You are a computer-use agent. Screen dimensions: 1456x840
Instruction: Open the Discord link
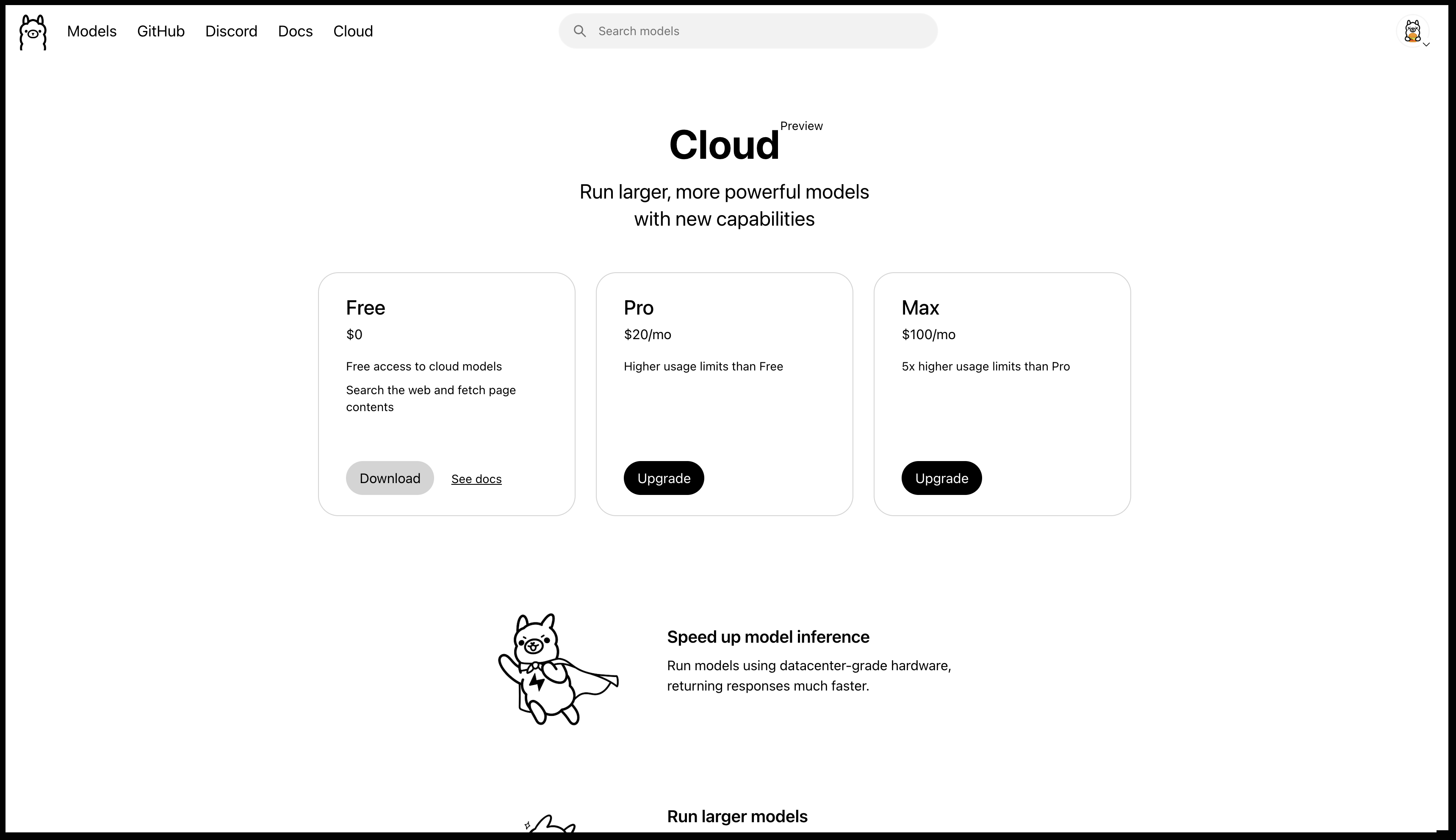pos(231,30)
